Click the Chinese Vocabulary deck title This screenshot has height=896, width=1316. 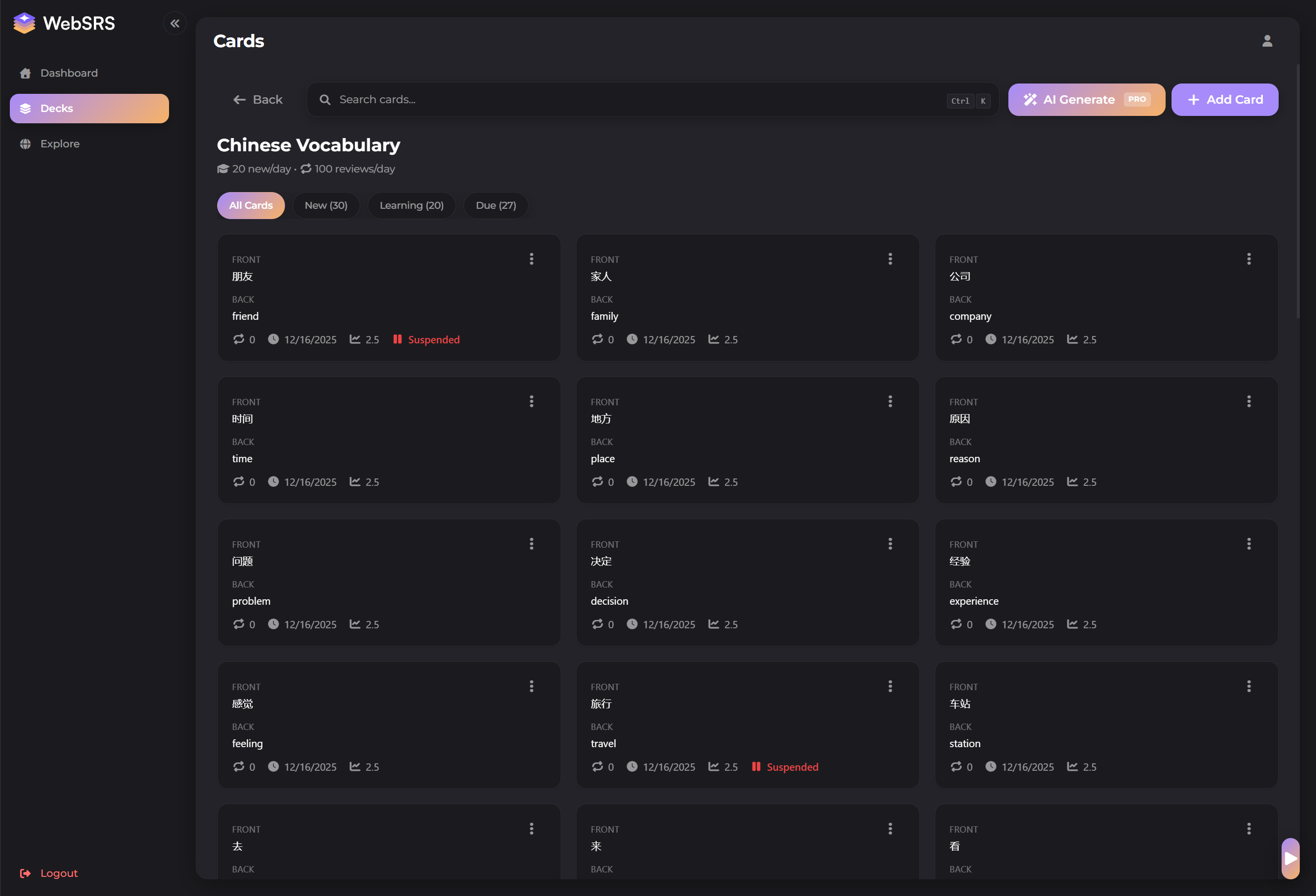point(309,145)
